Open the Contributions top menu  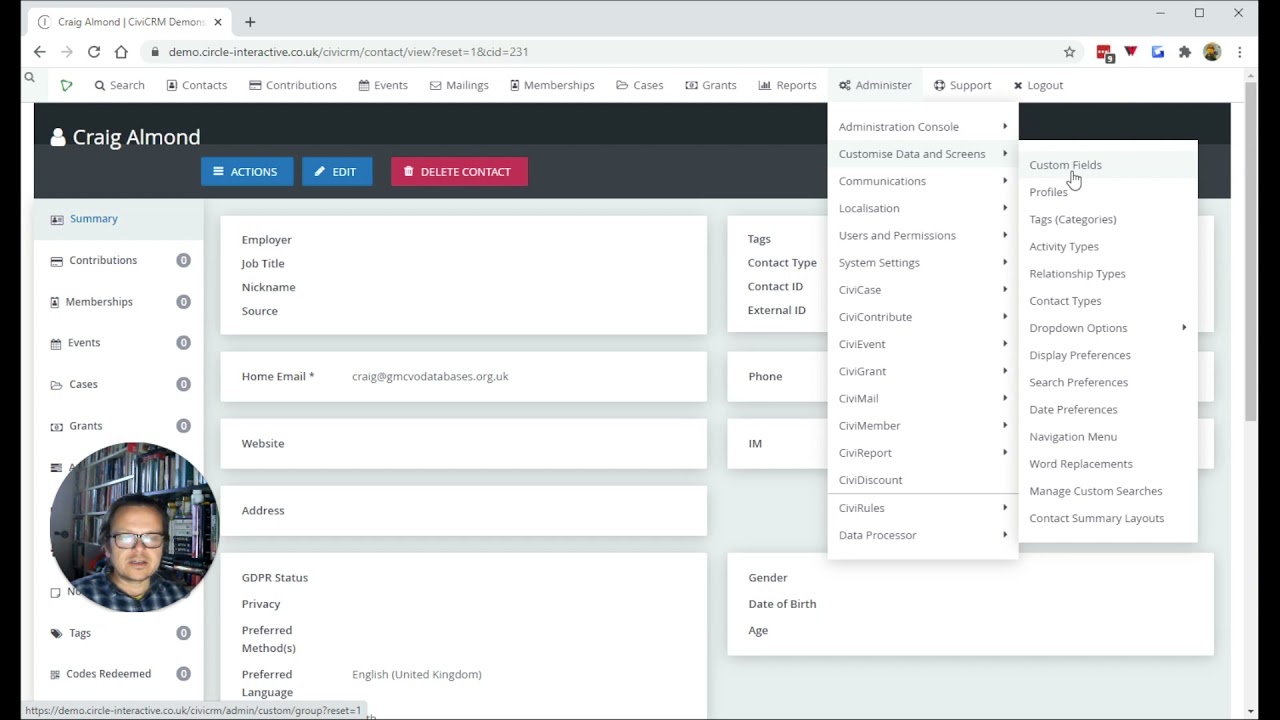[x=293, y=85]
